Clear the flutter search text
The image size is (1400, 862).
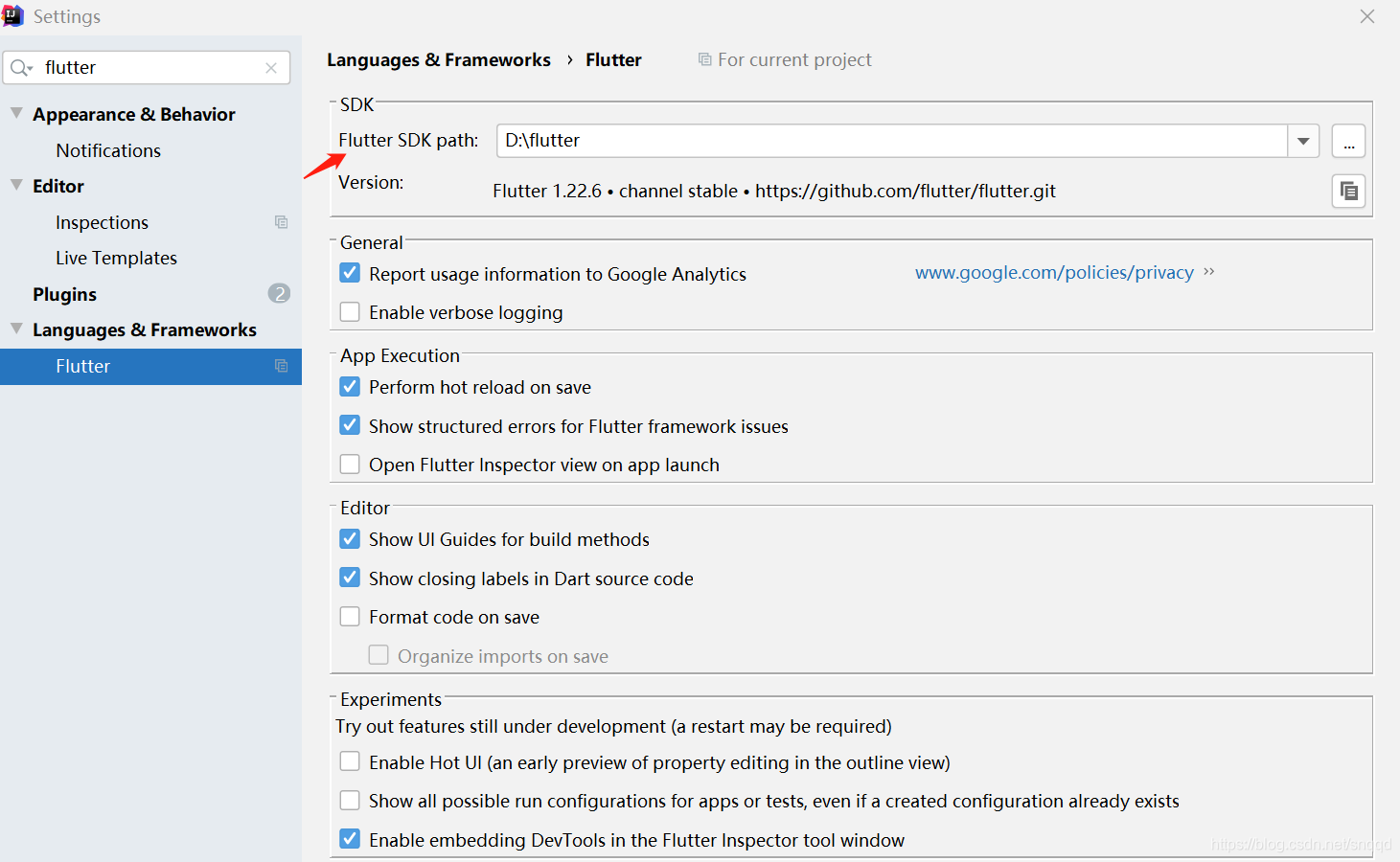click(x=271, y=67)
